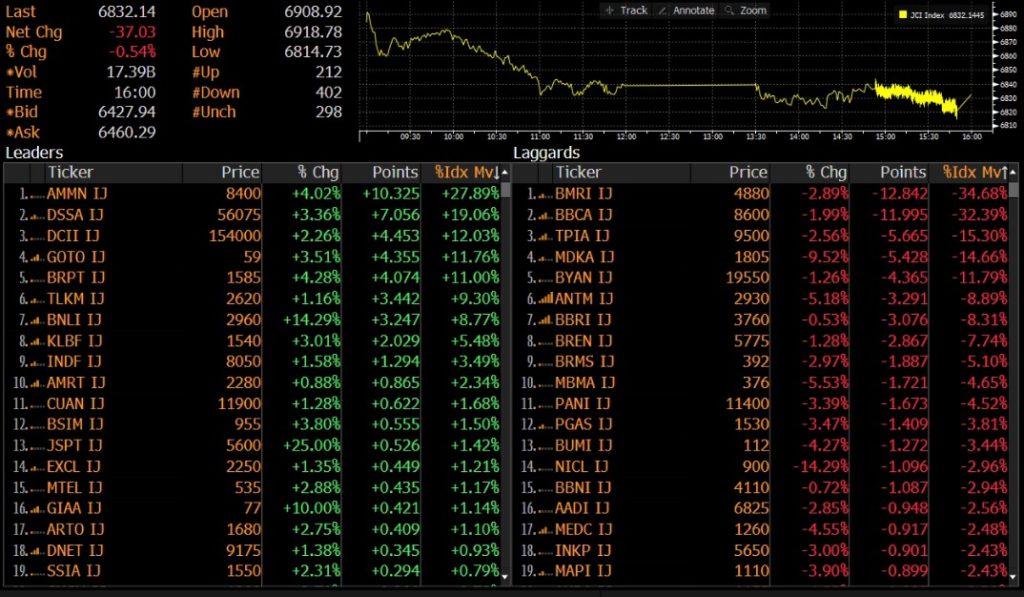Viewport: 1024px width, 597px height.
Task: Open the volume bars icon beside MEDC IJ
Action: coord(546,530)
